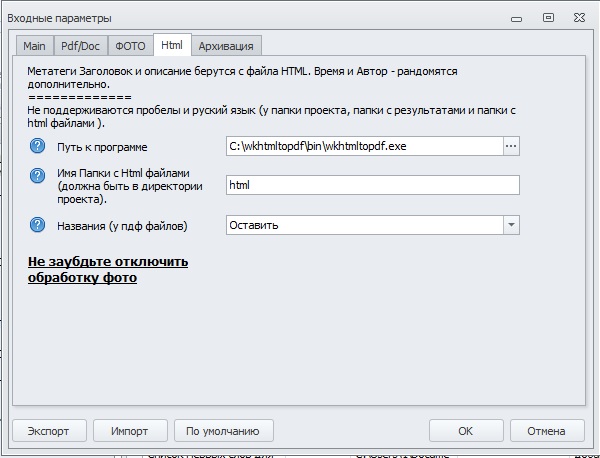The height and width of the screenshot is (458, 600).
Task: Click help icon beside 'Путь к программе'
Action: point(39,146)
